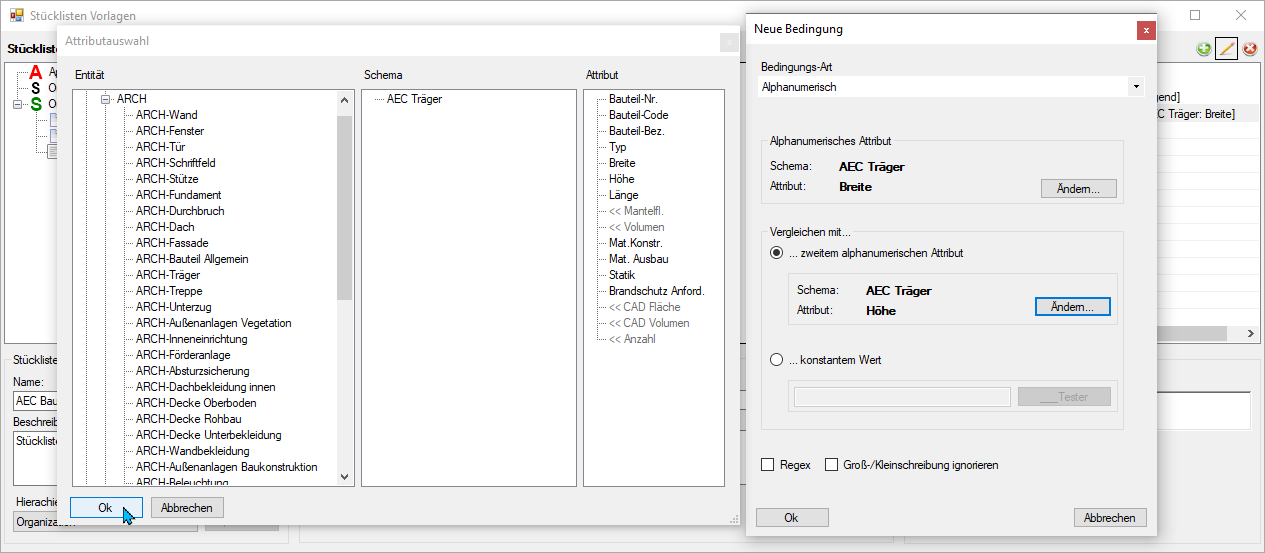This screenshot has height=553, width=1265.
Task: Select ARCH-Fenster entity
Action: coord(170,131)
